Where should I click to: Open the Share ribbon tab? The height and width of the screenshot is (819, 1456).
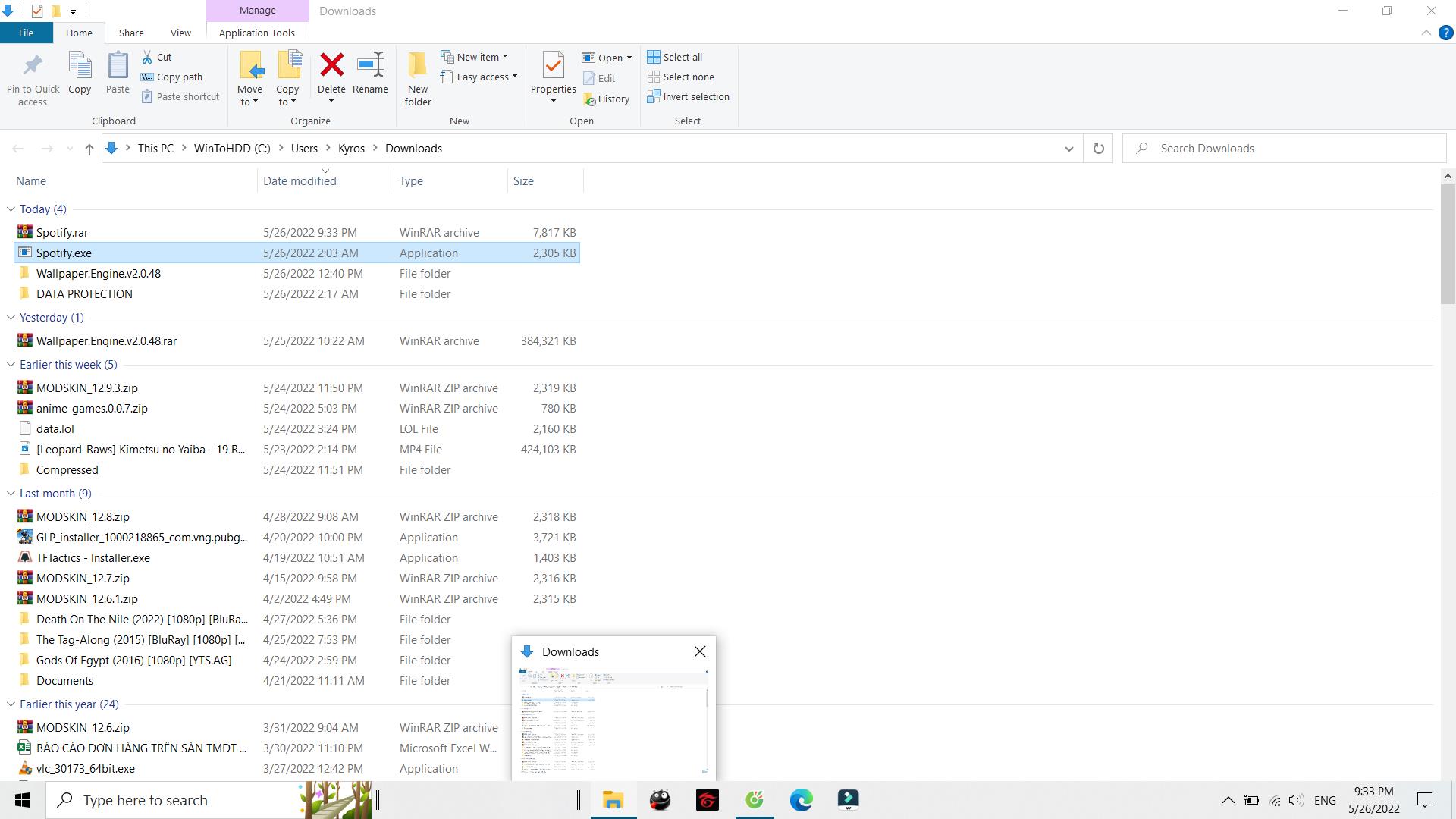point(131,33)
